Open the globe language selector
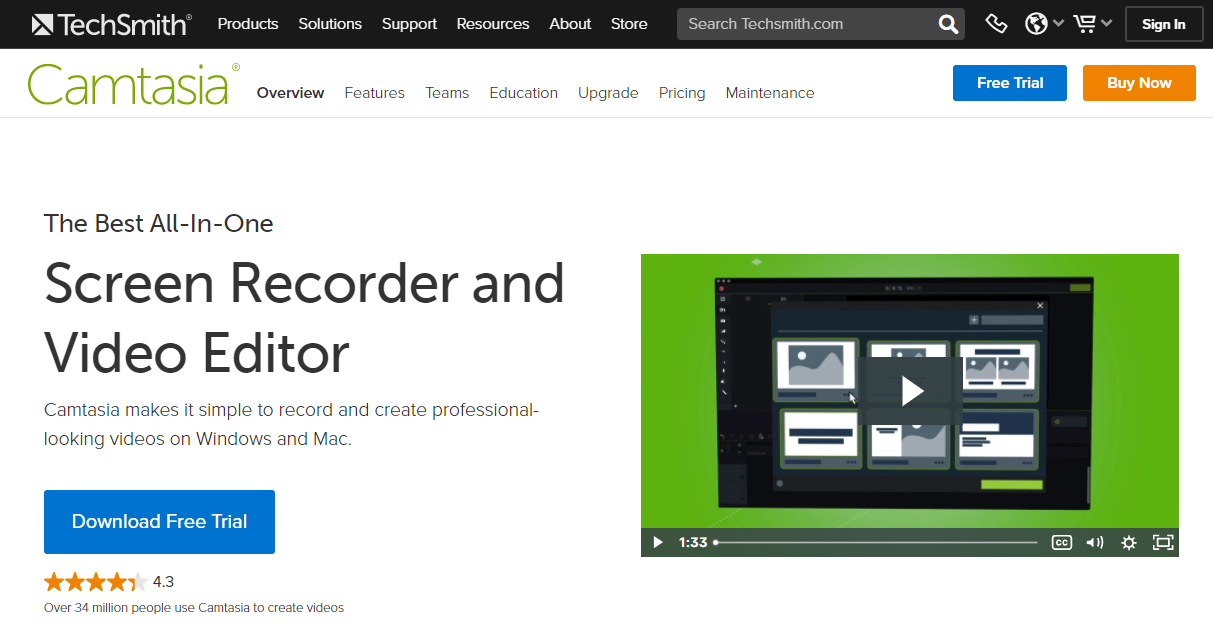Image resolution: width=1213 pixels, height=640 pixels. click(1044, 24)
